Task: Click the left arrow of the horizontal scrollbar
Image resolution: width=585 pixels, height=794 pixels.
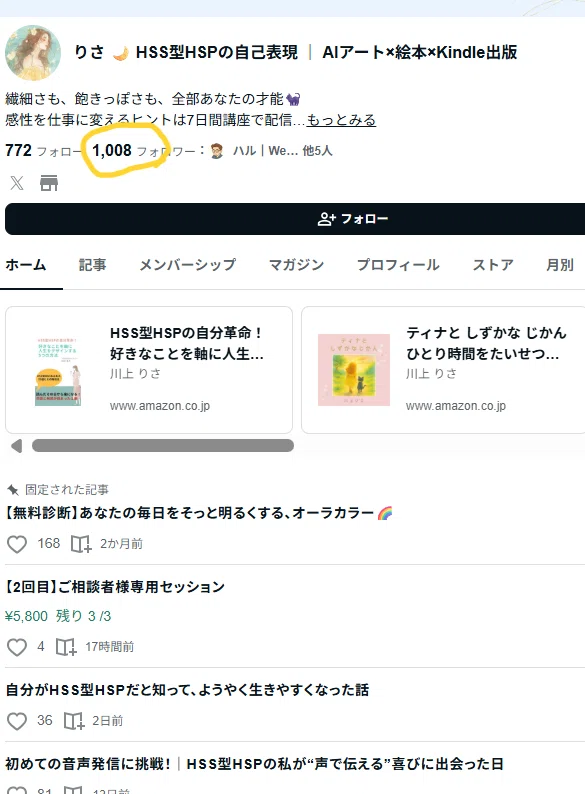Action: [x=17, y=446]
